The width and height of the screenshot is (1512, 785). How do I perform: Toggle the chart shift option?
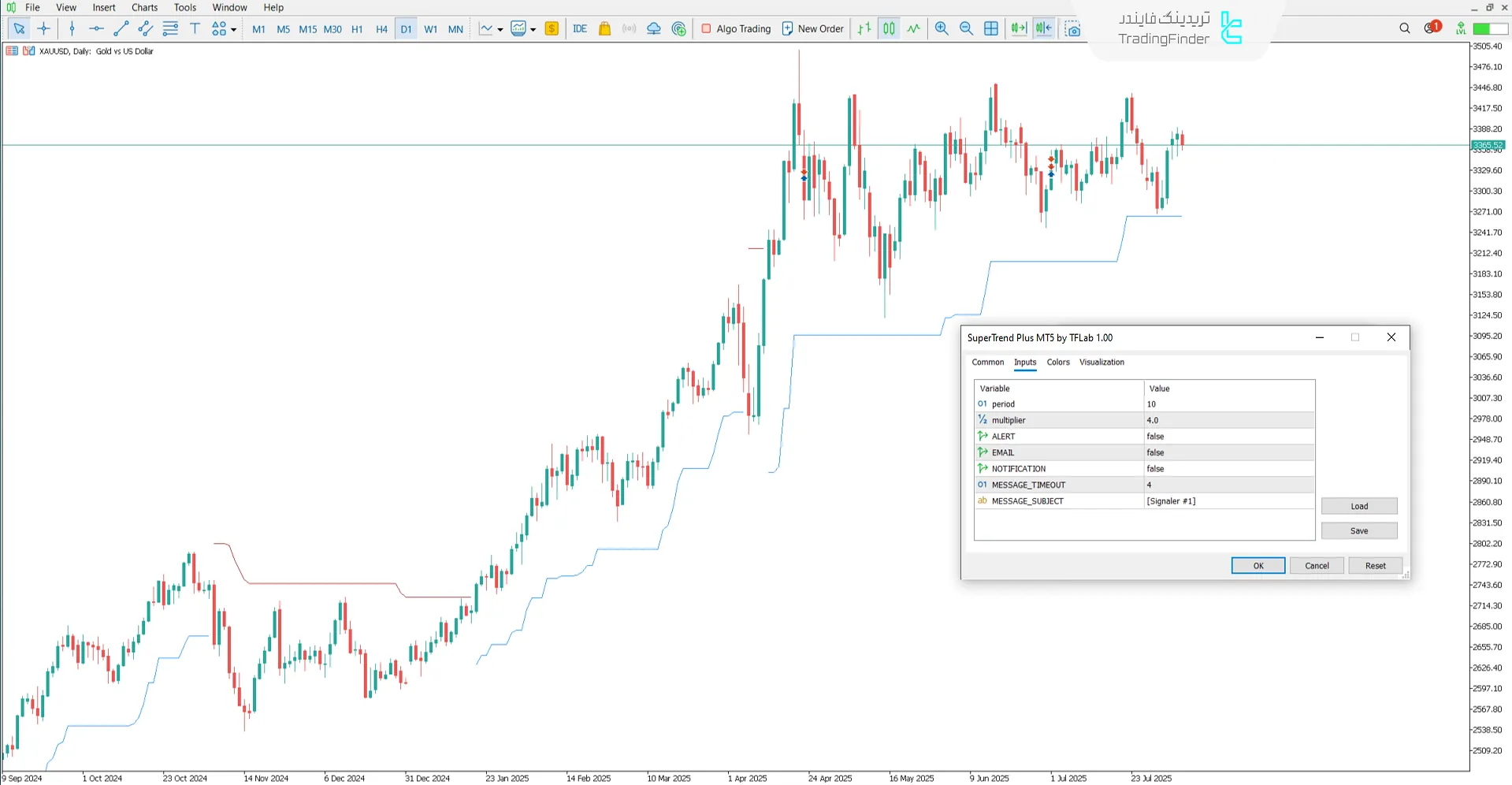pyautogui.click(x=1044, y=29)
